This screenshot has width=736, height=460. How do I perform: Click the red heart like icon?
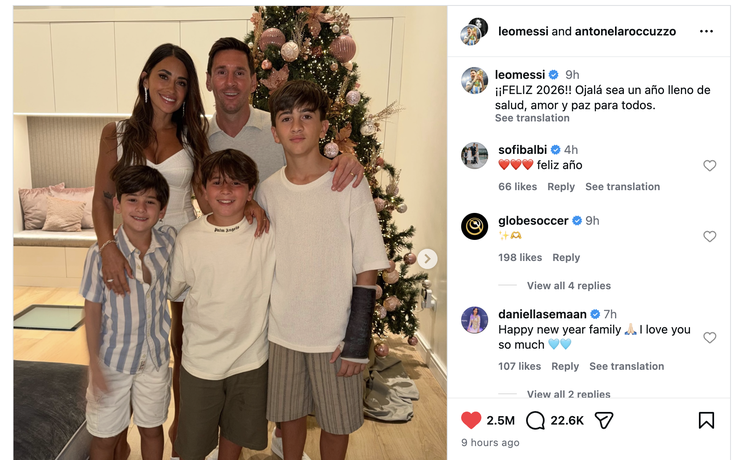point(471,420)
